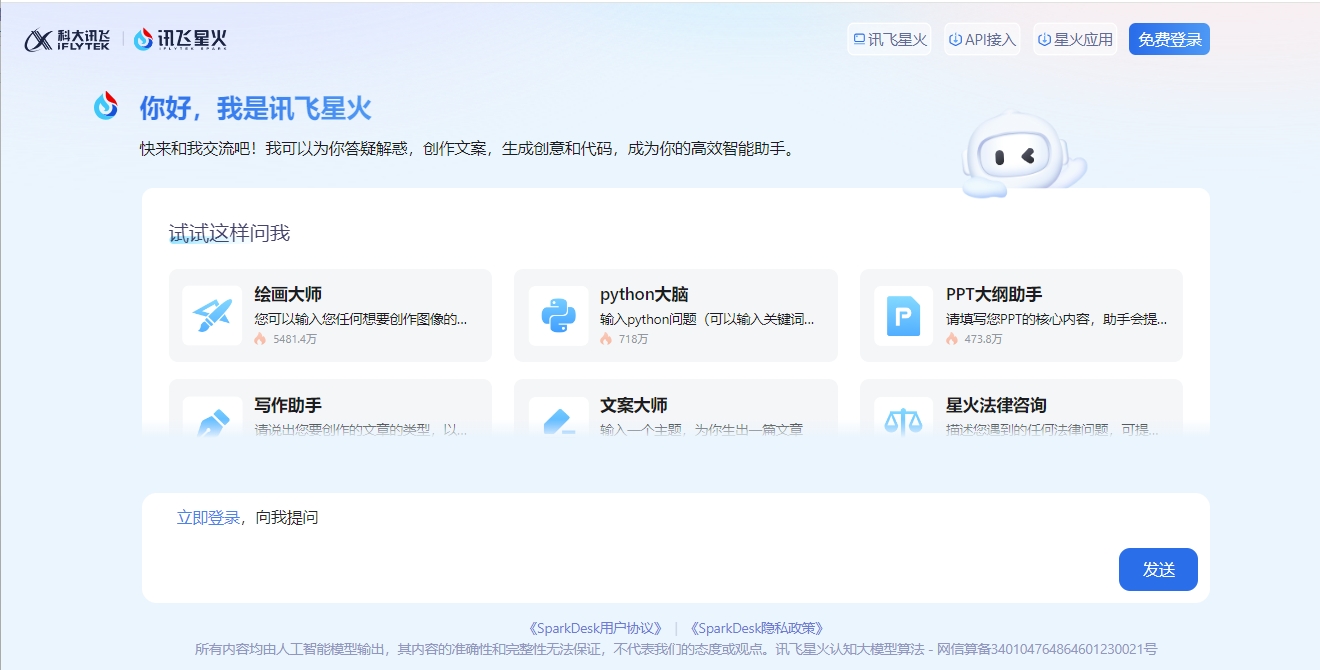Image resolution: width=1320 pixels, height=670 pixels.
Task: Select the python大脑 card title
Action: pos(644,294)
